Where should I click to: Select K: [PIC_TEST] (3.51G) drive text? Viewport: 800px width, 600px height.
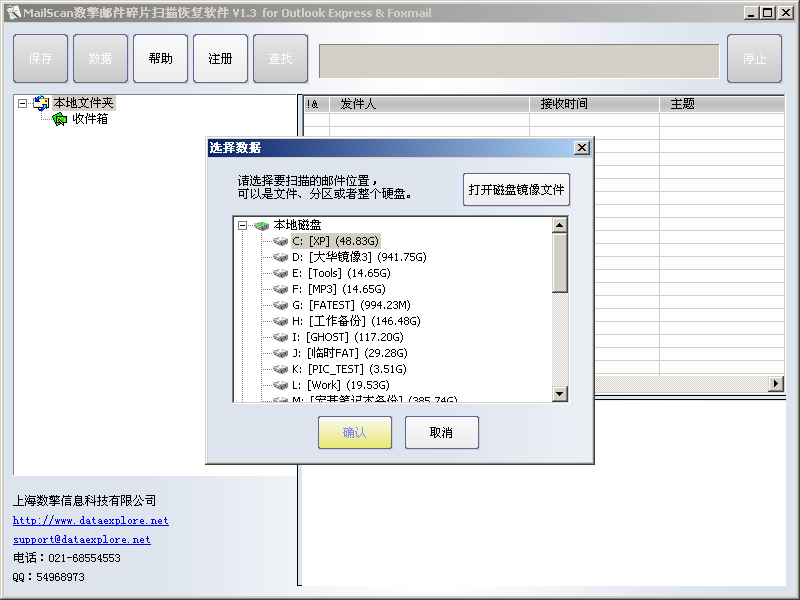pos(349,369)
